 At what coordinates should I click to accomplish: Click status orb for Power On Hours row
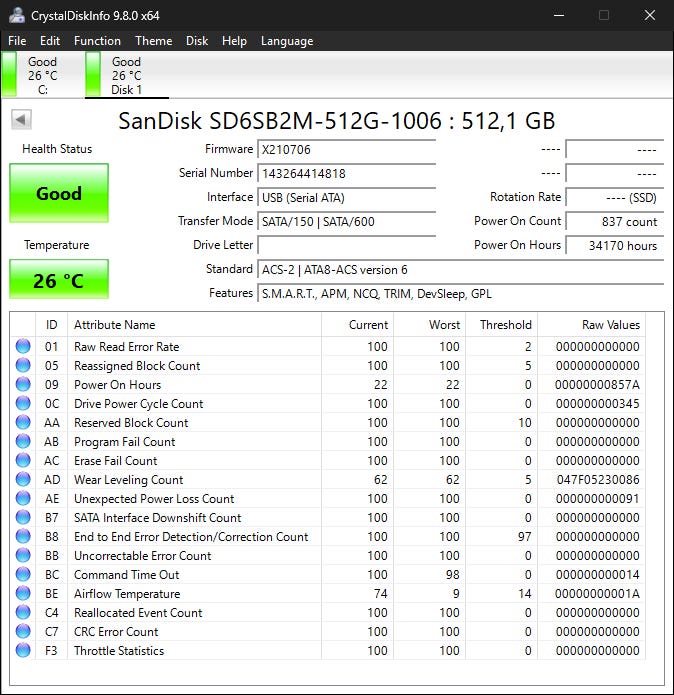tap(23, 384)
